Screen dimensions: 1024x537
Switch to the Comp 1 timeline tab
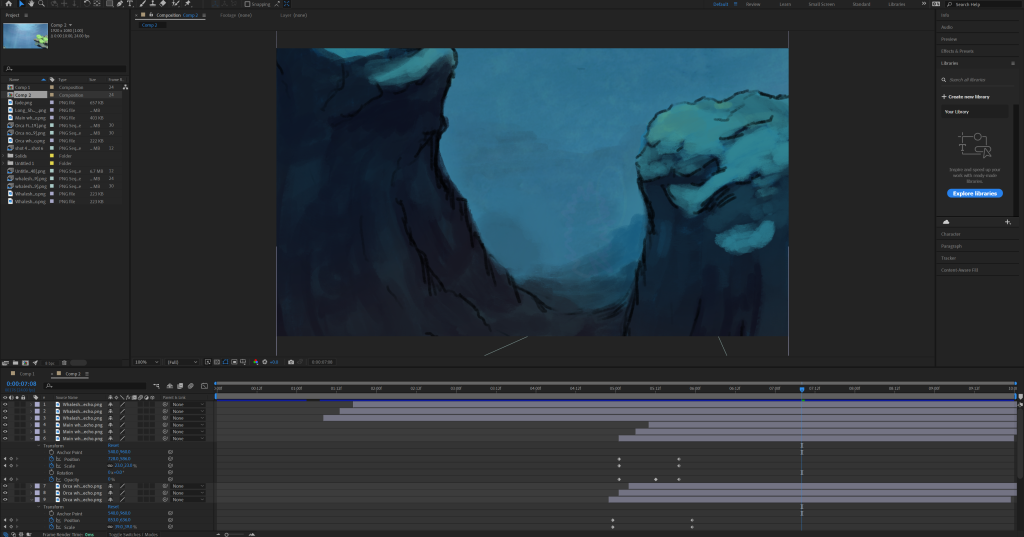(27, 373)
